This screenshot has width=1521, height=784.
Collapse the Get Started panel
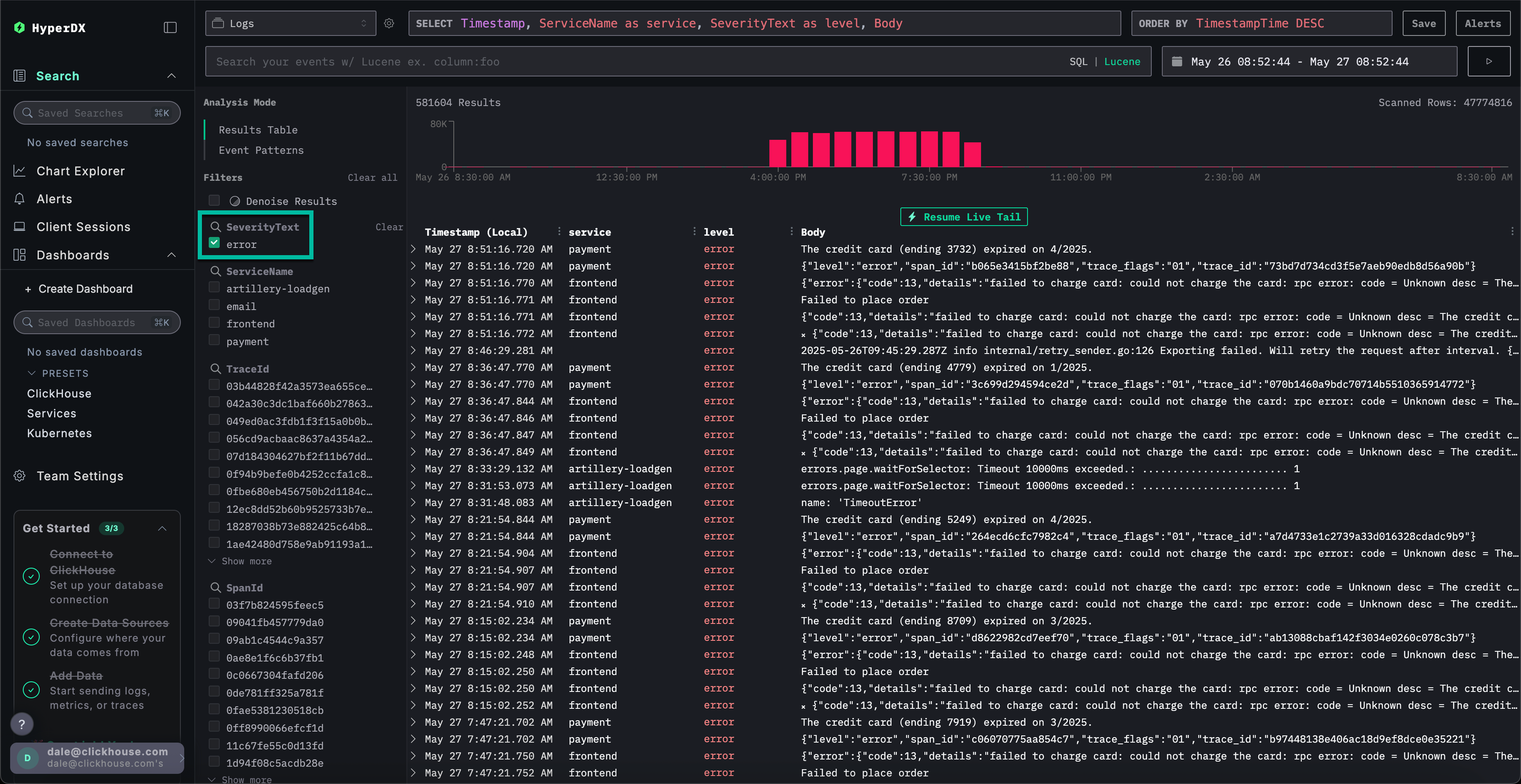click(162, 528)
